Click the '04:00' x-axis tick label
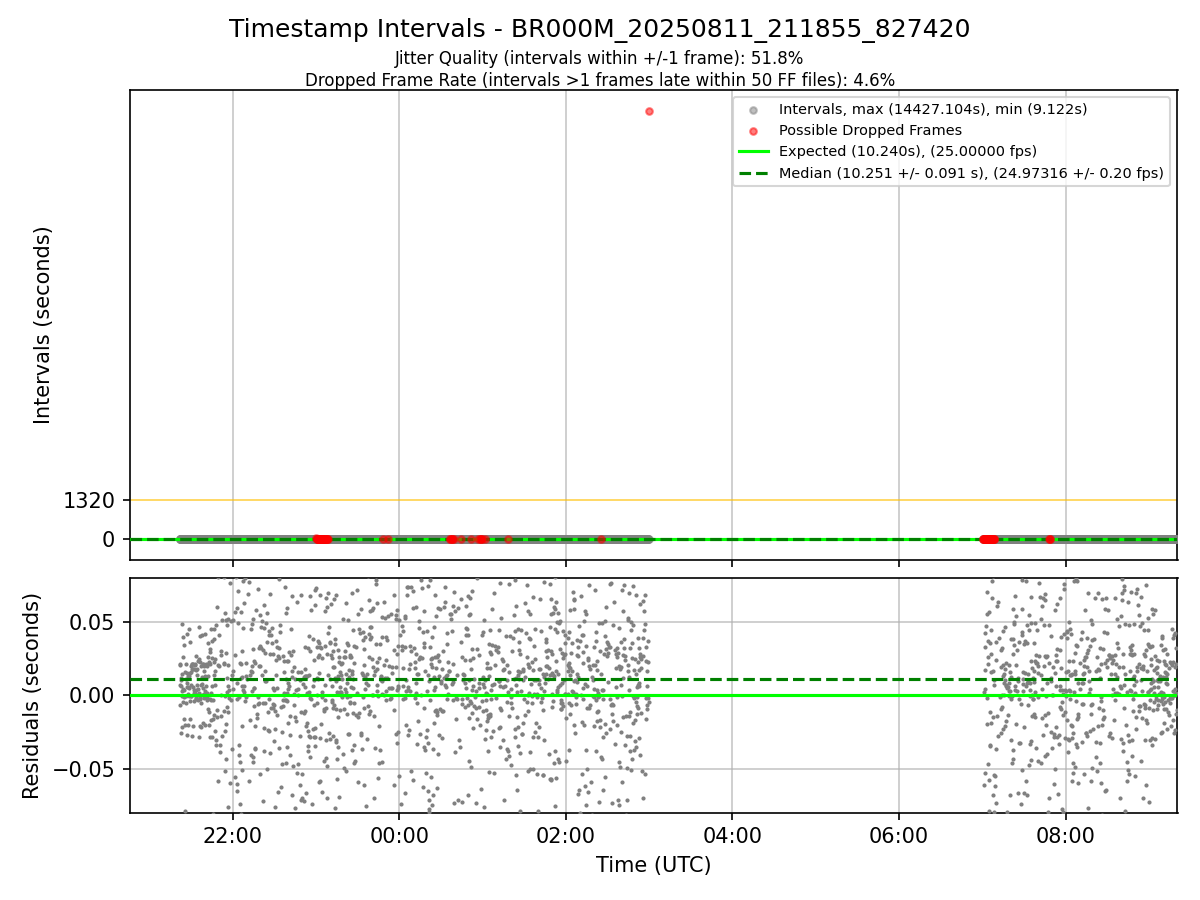This screenshot has width=1200, height=900. [x=732, y=836]
